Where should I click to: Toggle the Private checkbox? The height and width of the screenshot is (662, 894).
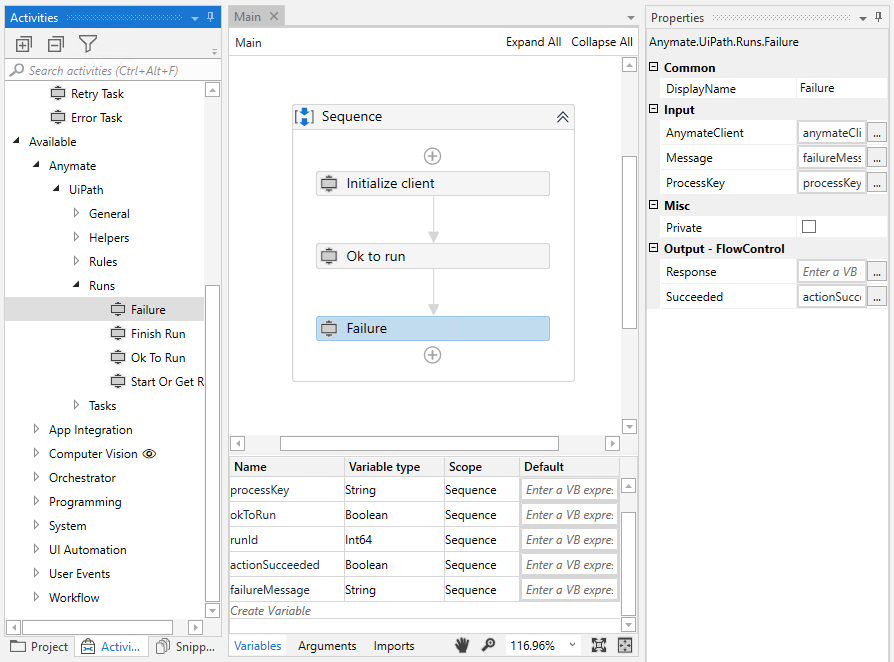(x=808, y=227)
